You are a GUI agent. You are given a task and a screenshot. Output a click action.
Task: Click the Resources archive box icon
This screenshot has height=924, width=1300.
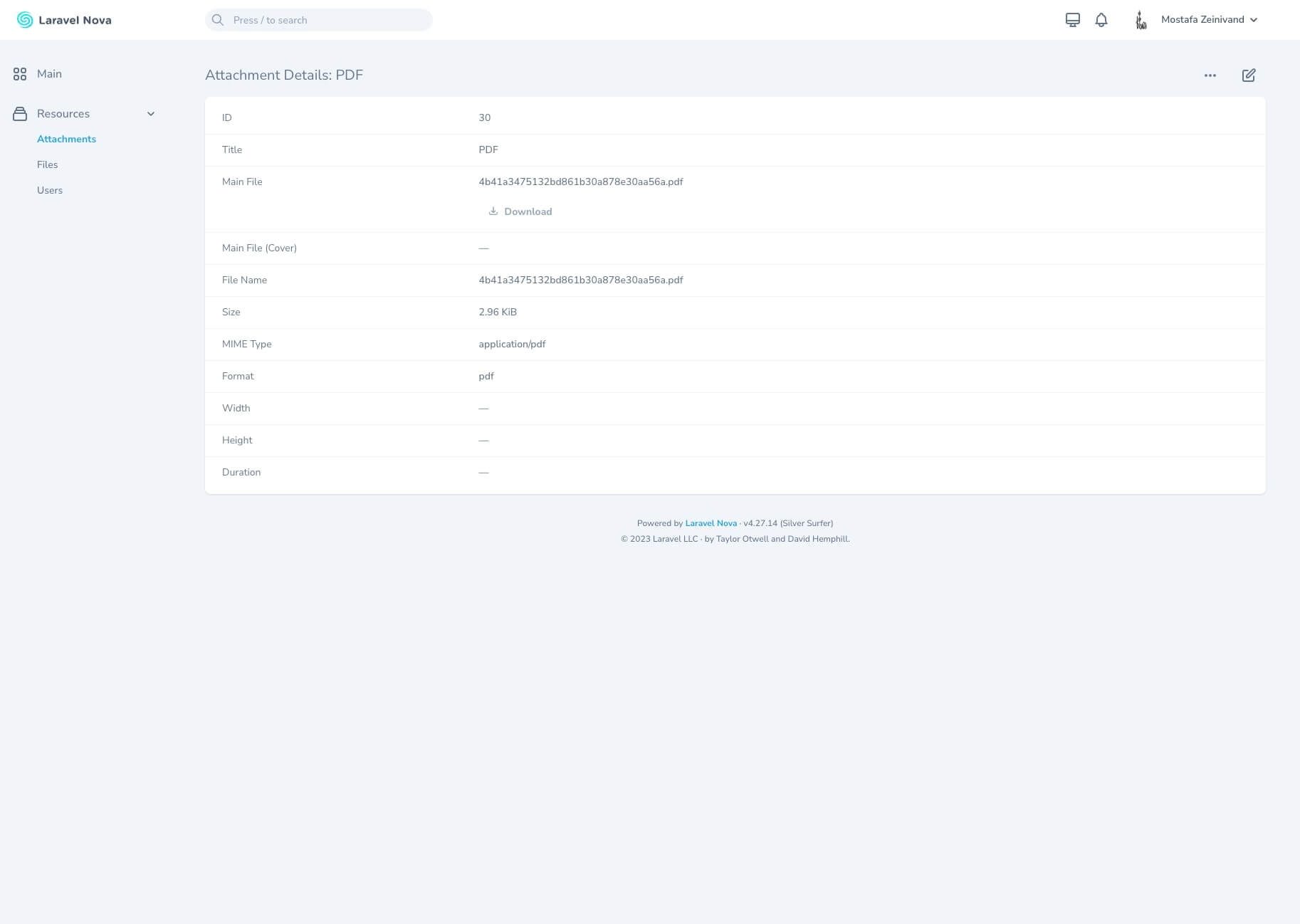coord(20,113)
